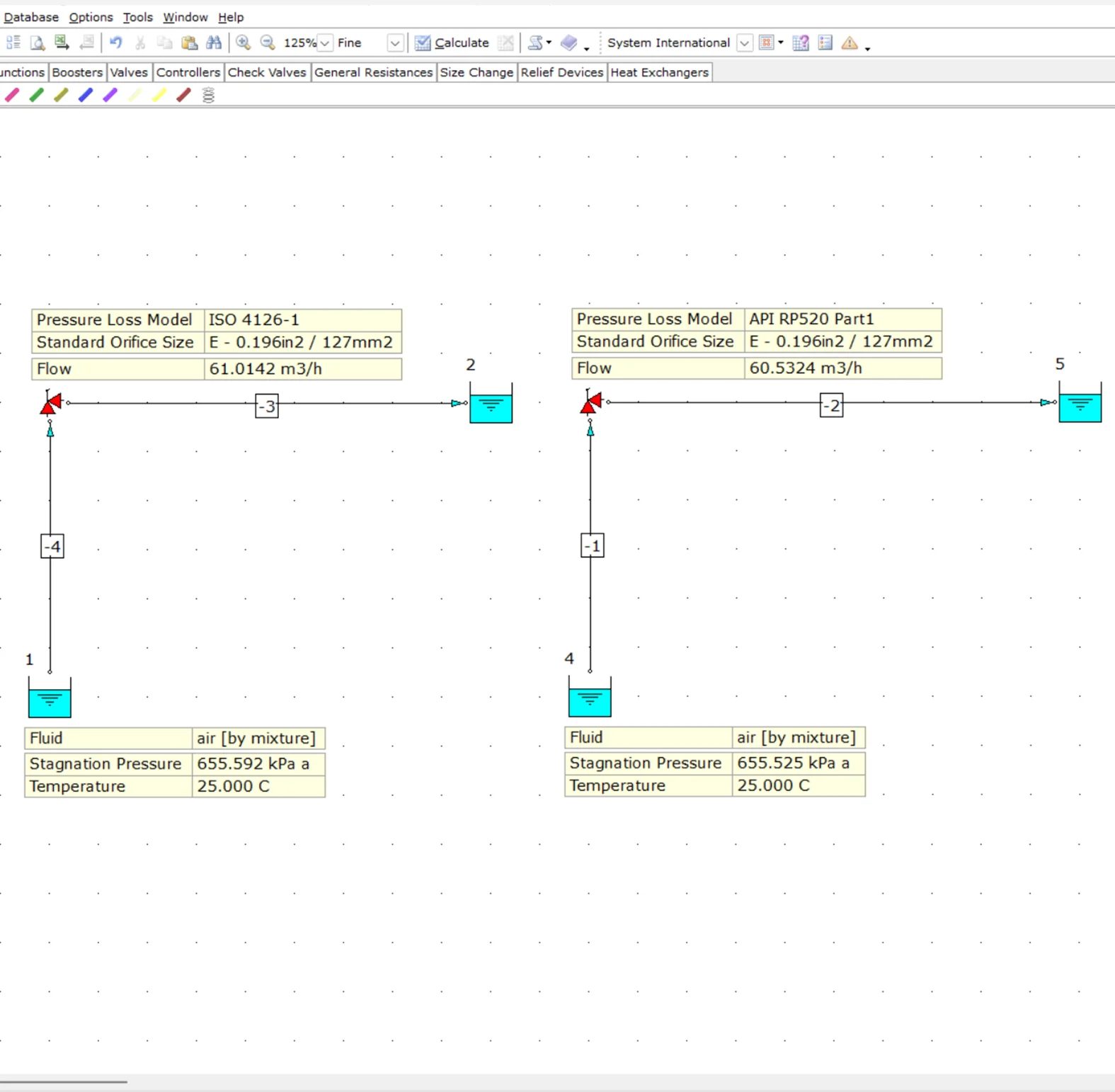
Task: Click the Zoom Out magnifier icon
Action: tap(268, 43)
